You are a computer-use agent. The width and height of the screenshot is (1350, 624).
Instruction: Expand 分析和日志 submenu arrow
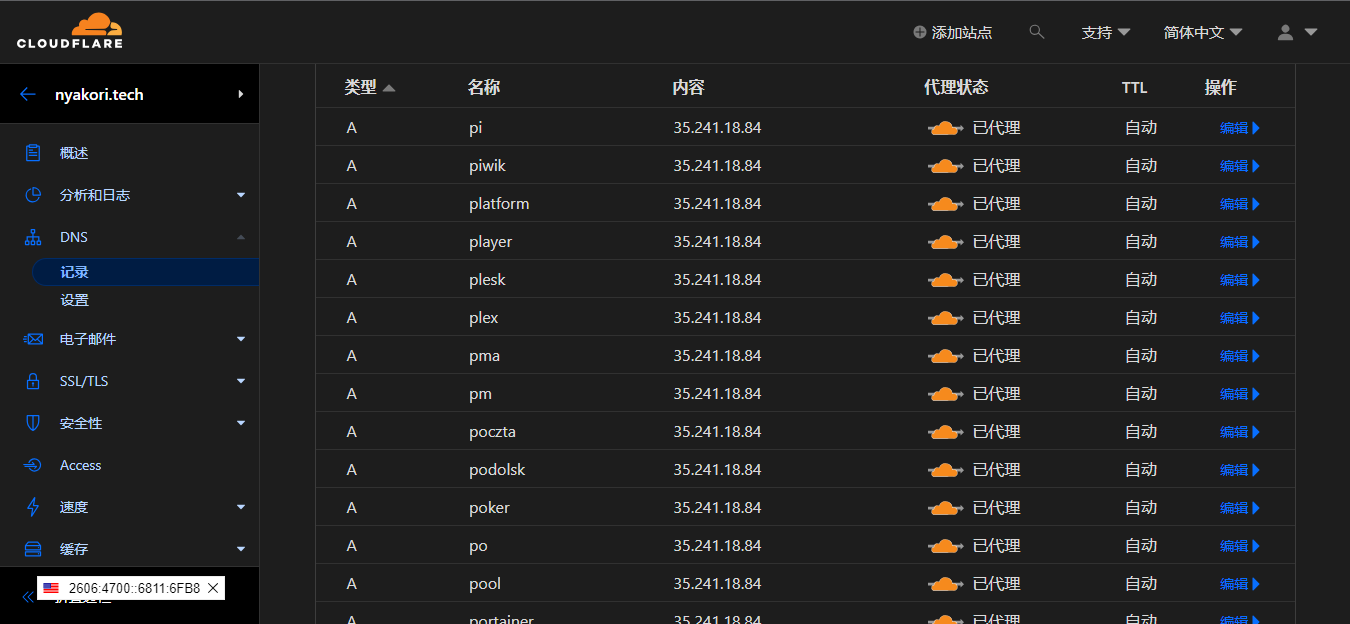pos(241,195)
